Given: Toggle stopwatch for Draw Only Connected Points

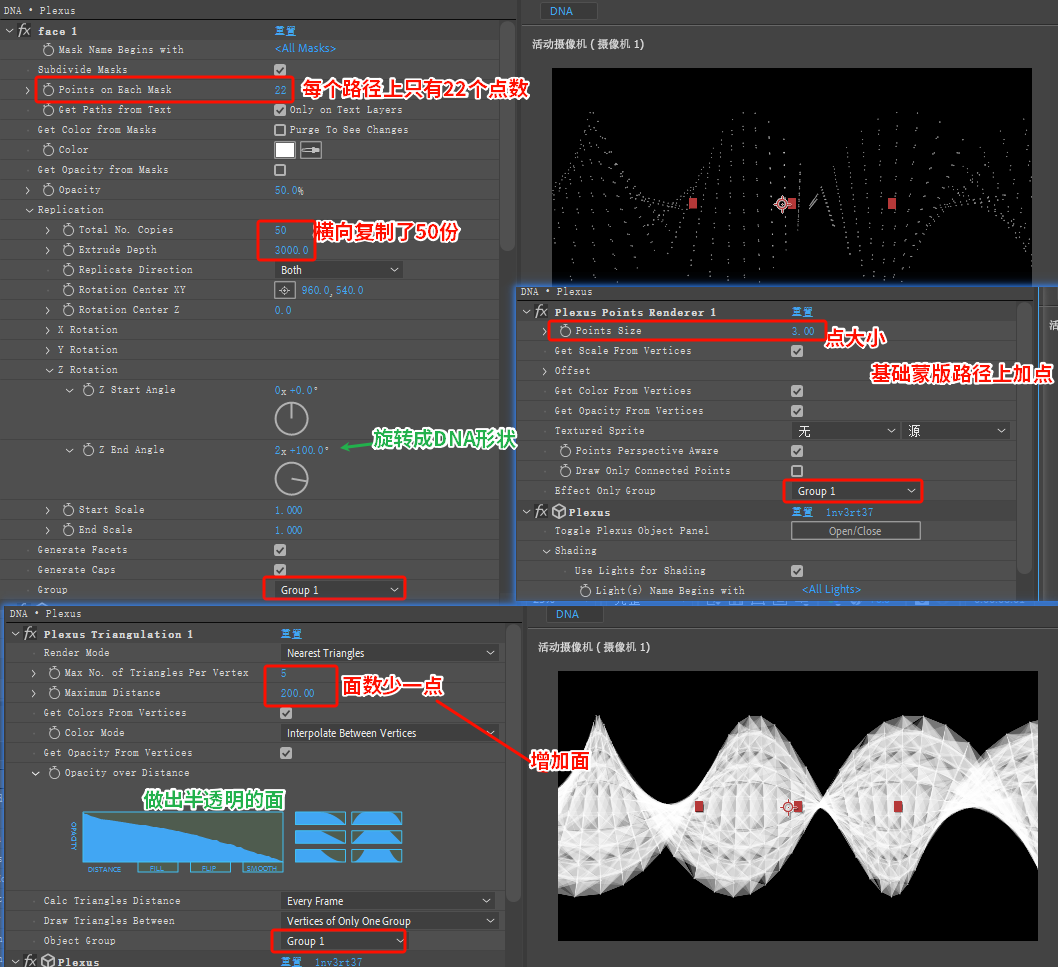Looking at the screenshot, I should pyautogui.click(x=565, y=471).
